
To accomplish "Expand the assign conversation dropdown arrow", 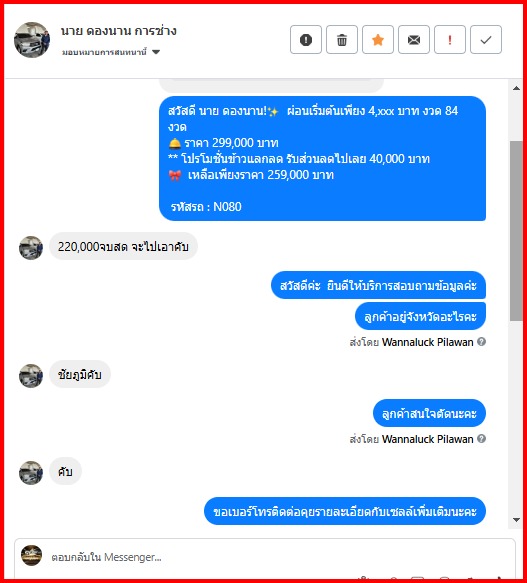I will [x=156, y=52].
